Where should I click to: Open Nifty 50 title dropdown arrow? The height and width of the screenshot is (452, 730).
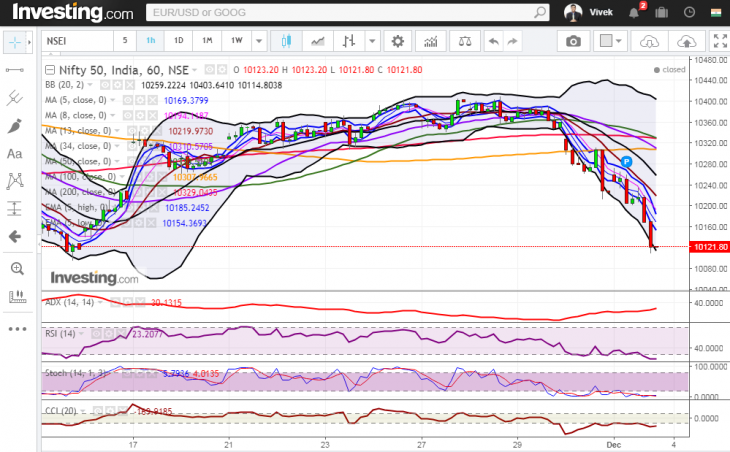pyautogui.click(x=195, y=70)
